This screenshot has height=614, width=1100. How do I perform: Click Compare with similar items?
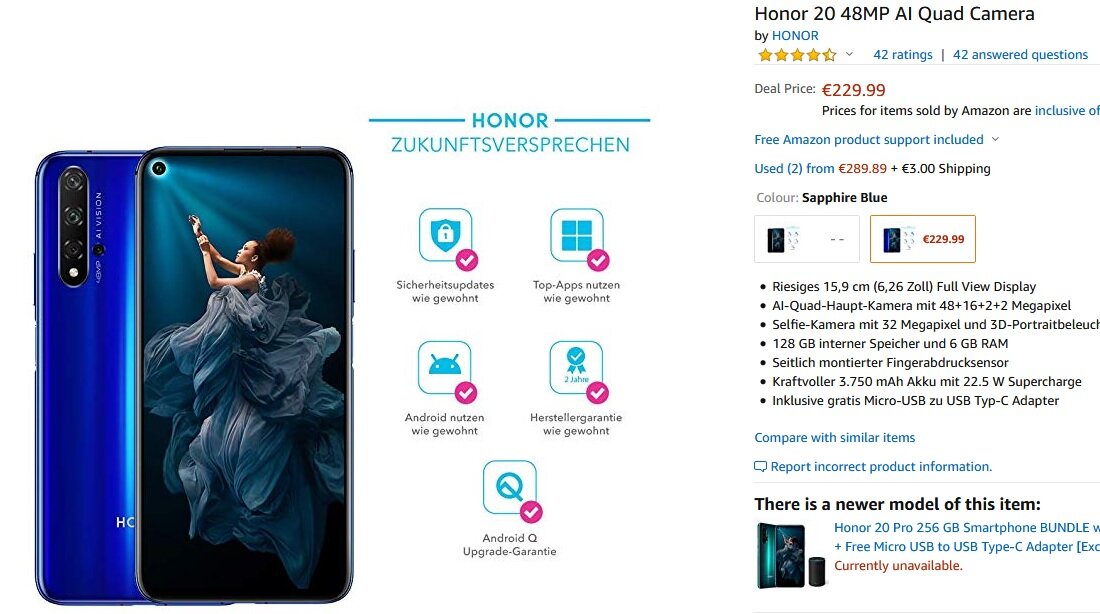pos(835,437)
